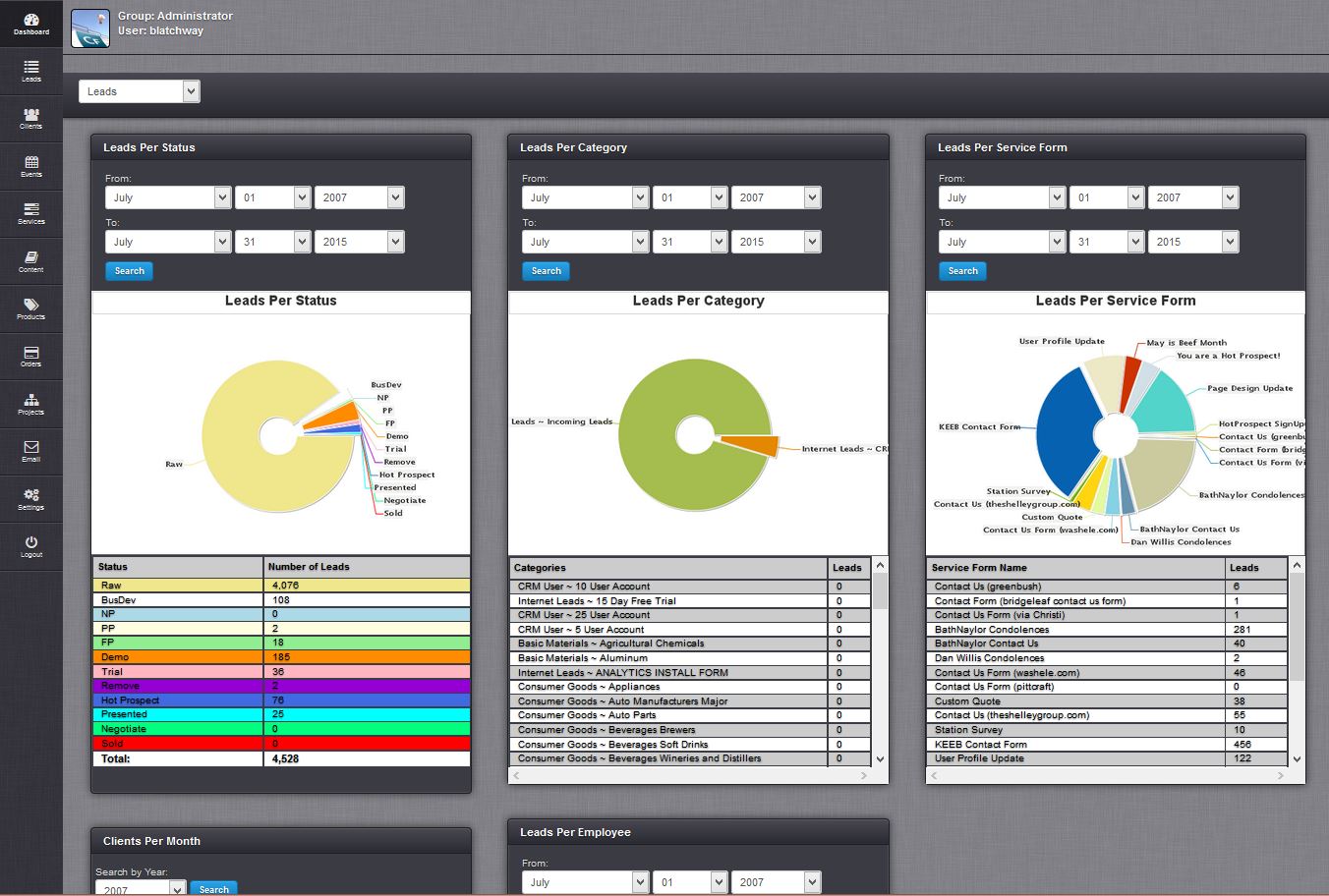
Task: Open the Content sidebar icon
Action: 30,261
